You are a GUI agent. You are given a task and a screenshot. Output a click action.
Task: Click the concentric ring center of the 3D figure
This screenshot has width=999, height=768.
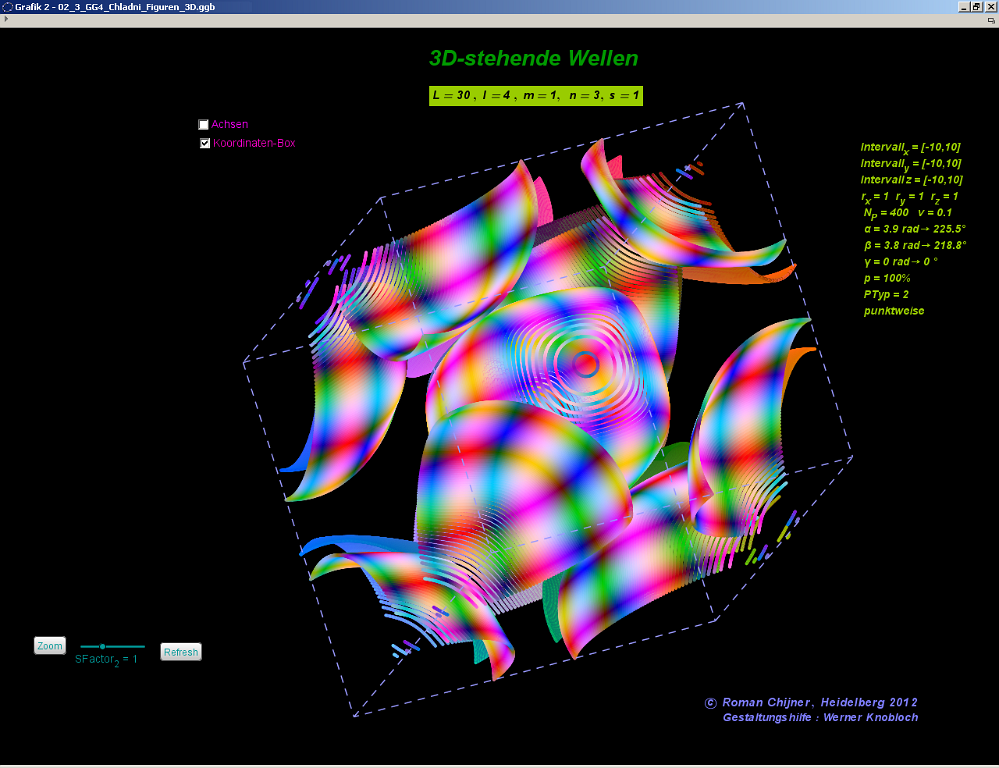click(x=586, y=364)
